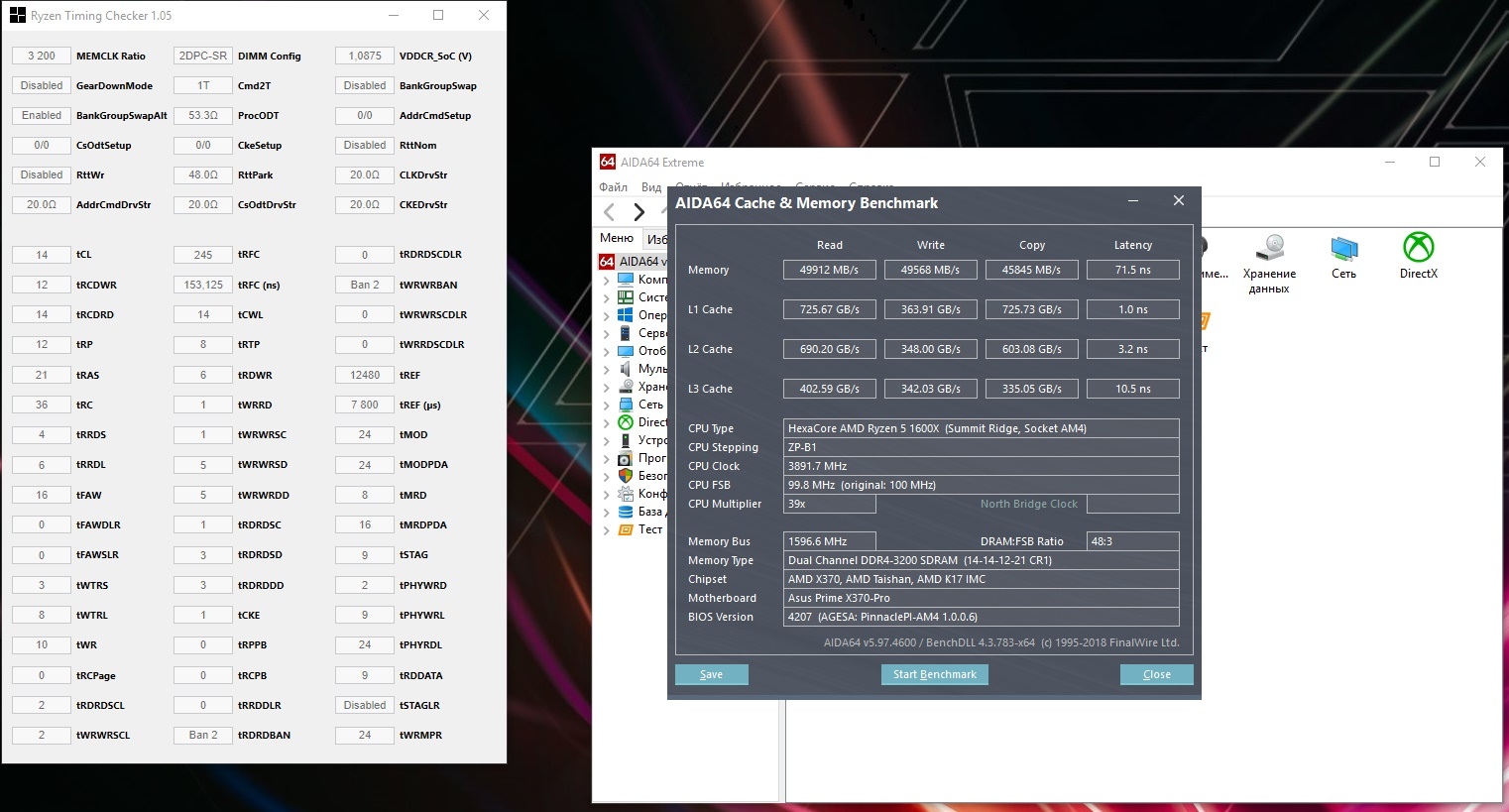
Task: Go back with the AIDA64 left arrow
Action: pos(610,211)
